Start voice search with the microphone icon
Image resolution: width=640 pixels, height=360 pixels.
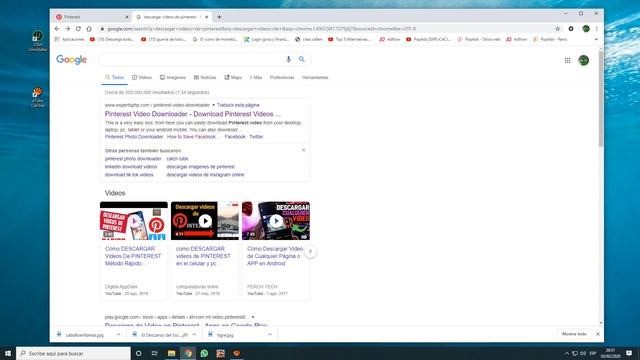(289, 59)
